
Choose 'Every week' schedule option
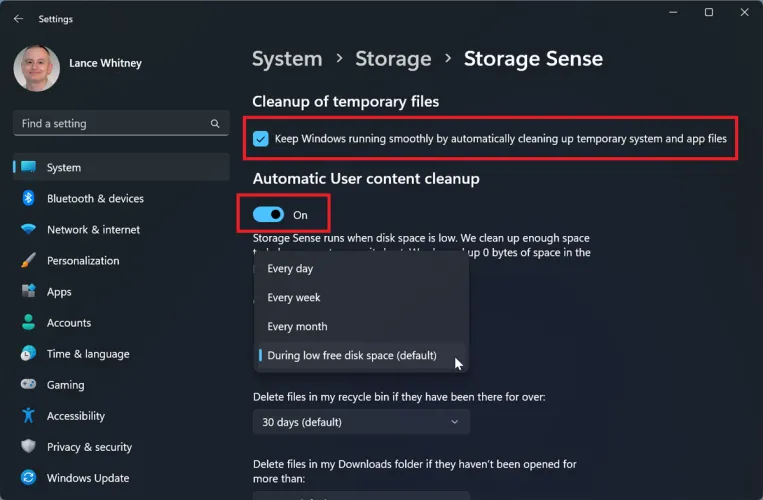point(294,298)
